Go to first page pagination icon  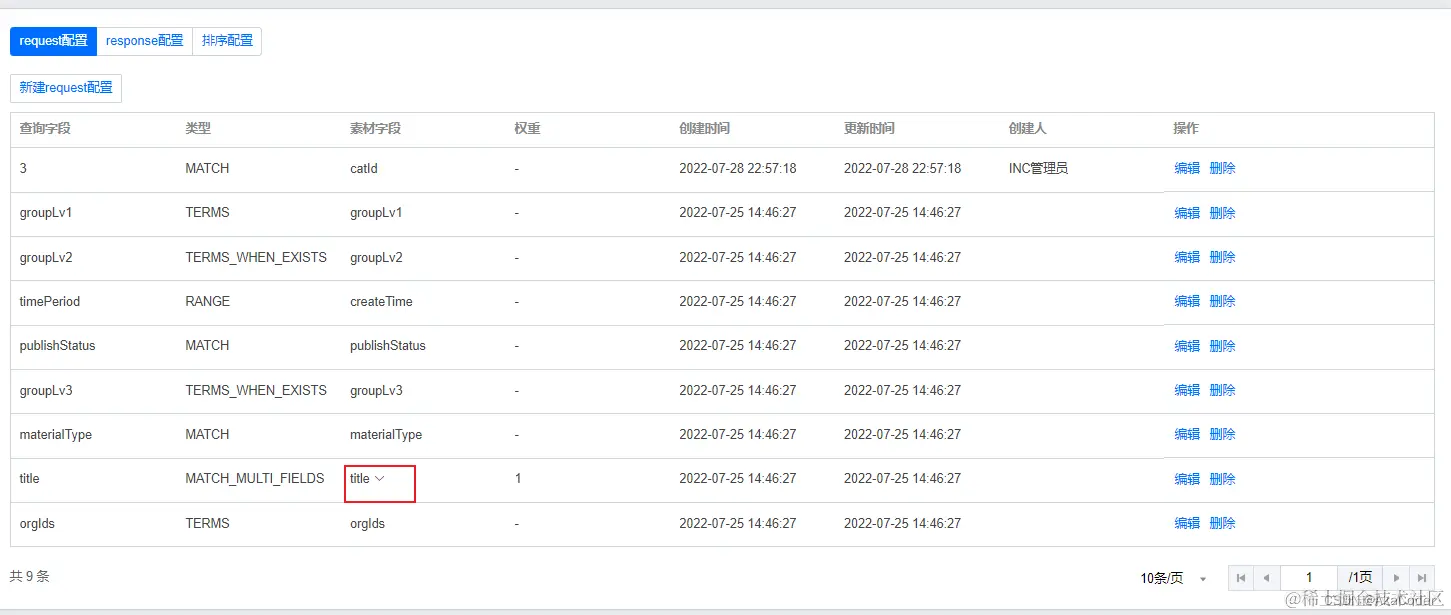tap(1241, 578)
